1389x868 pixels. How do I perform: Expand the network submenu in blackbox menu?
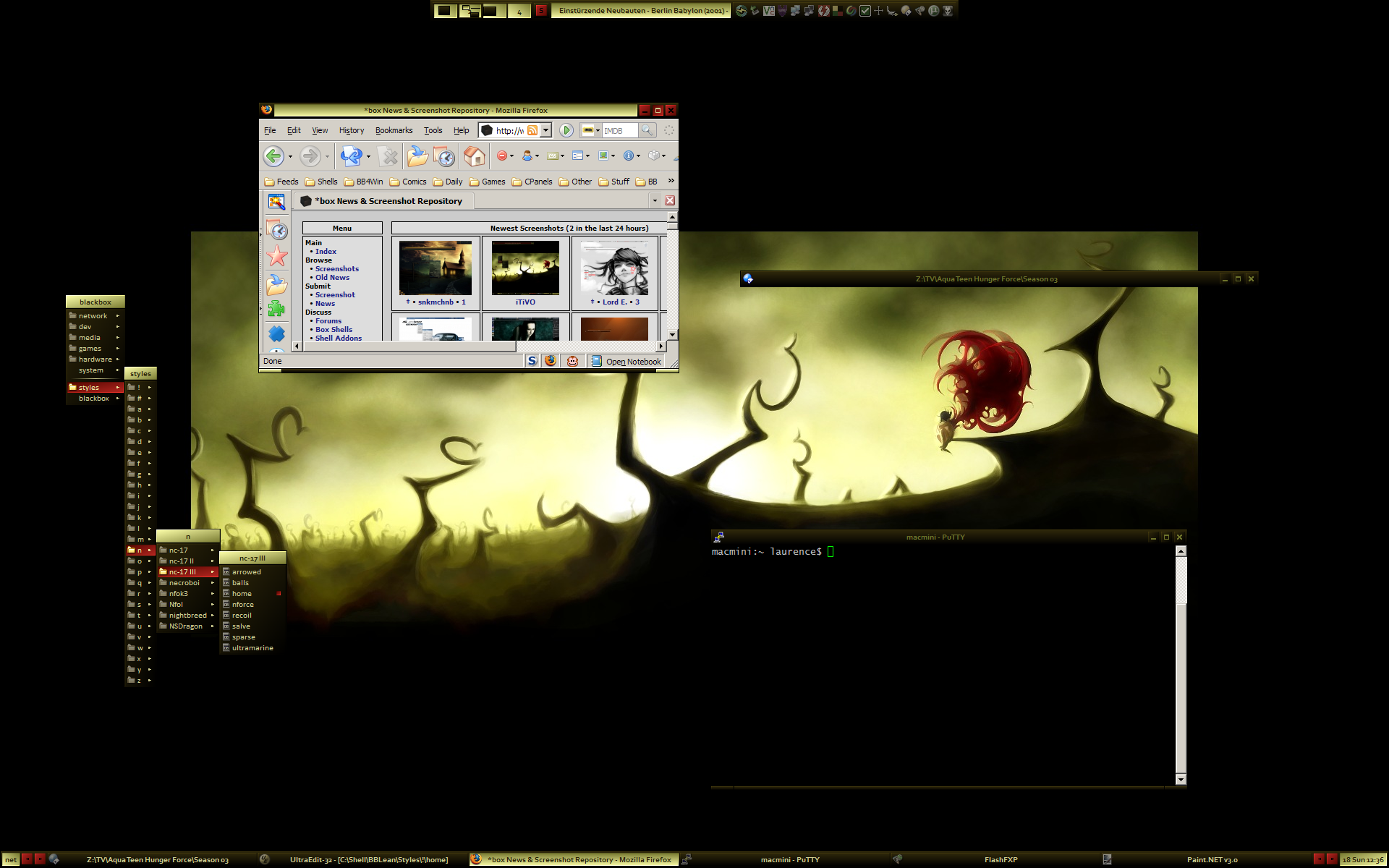click(x=95, y=315)
